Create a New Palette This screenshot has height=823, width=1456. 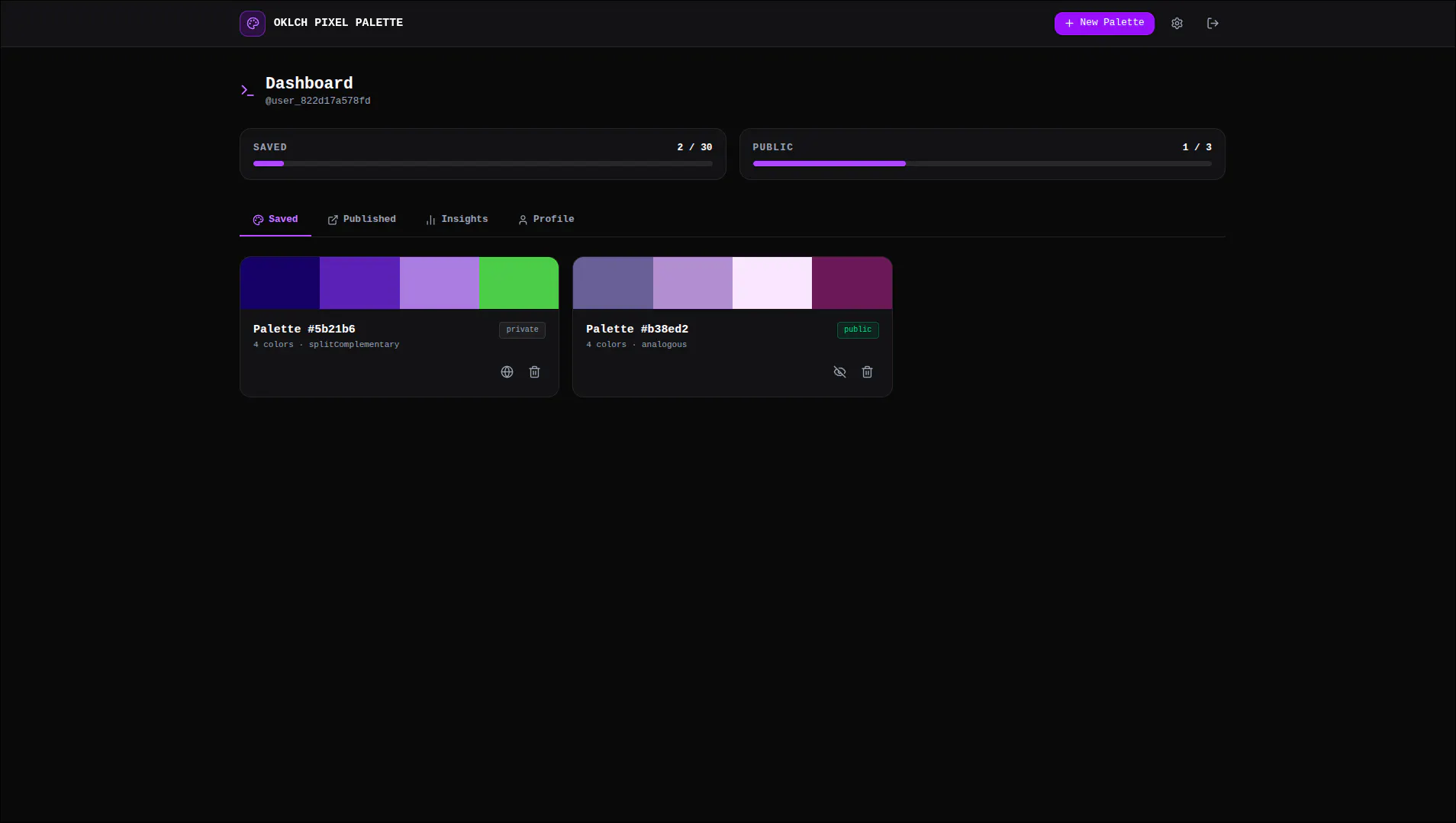point(1104,23)
